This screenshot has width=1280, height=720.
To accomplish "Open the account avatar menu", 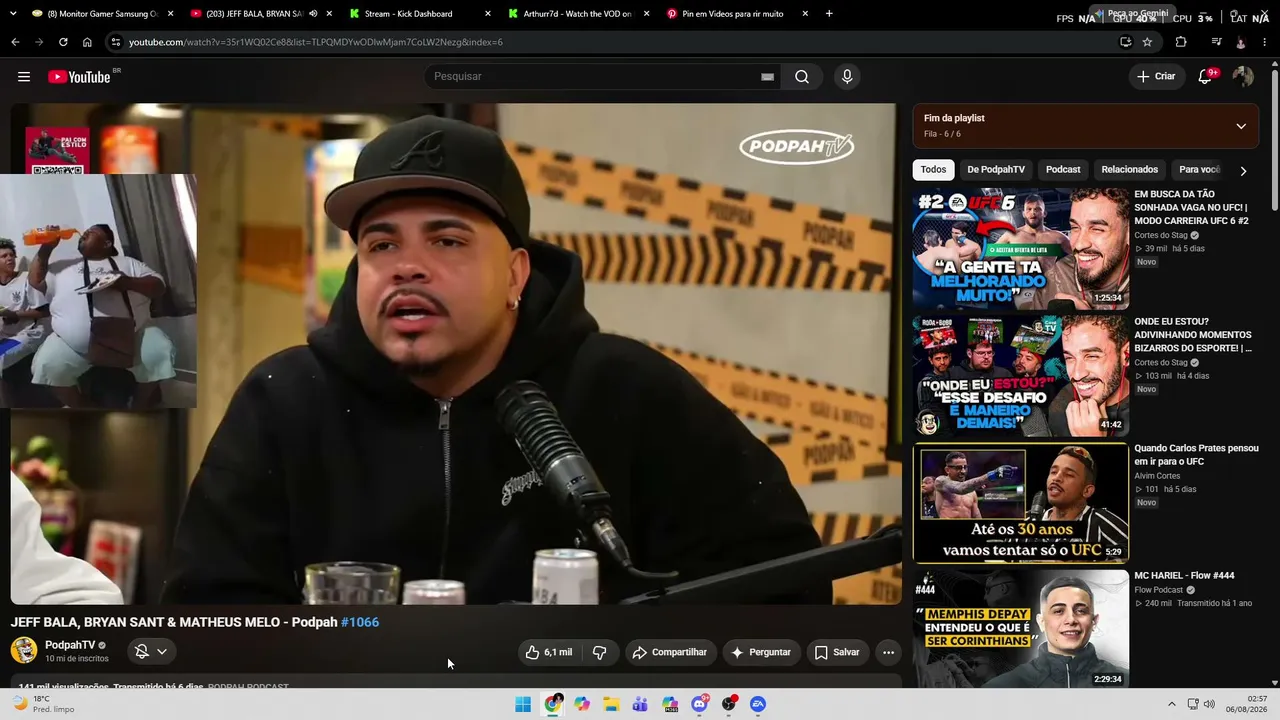I will (1243, 76).
